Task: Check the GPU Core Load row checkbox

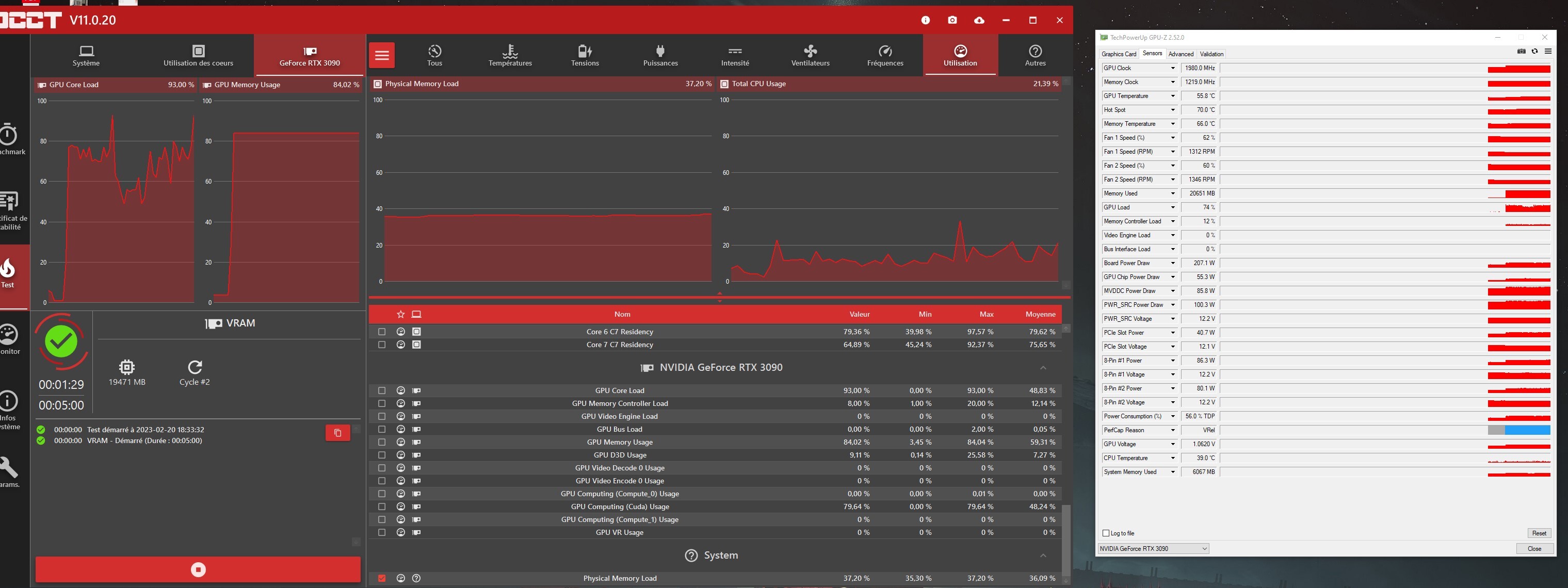Action: coord(382,391)
